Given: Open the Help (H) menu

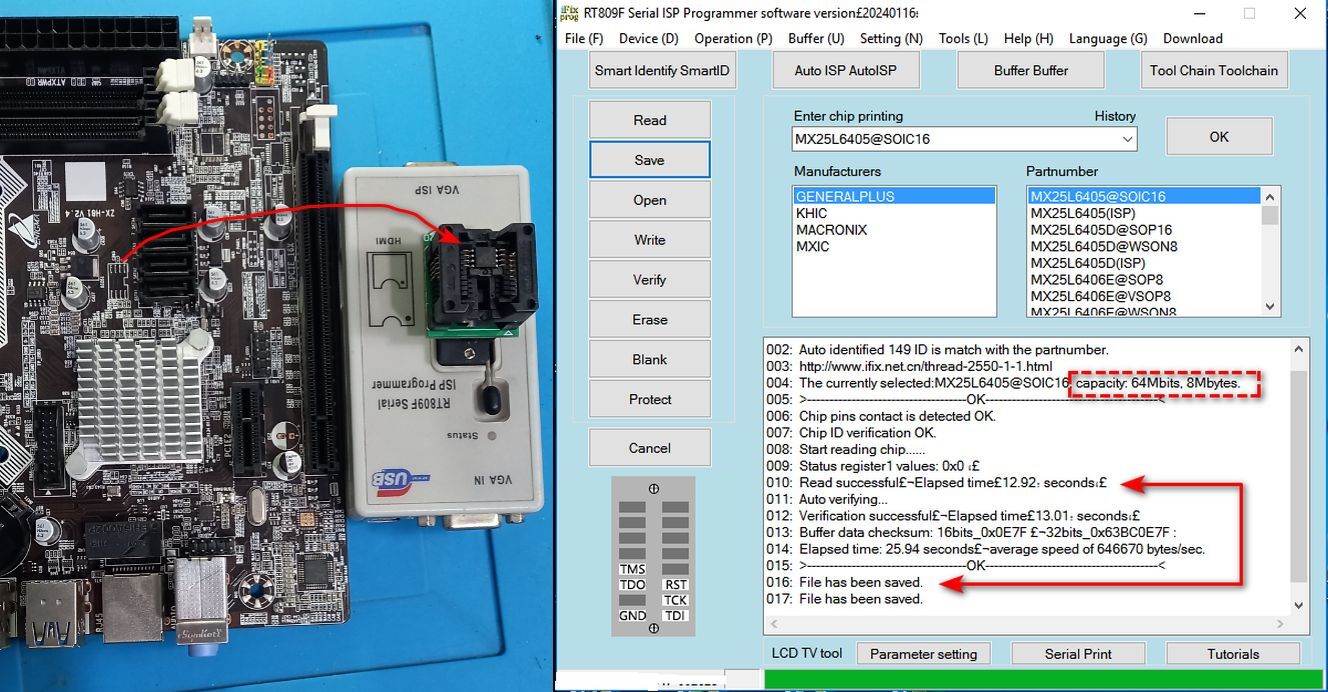Looking at the screenshot, I should (x=1028, y=38).
